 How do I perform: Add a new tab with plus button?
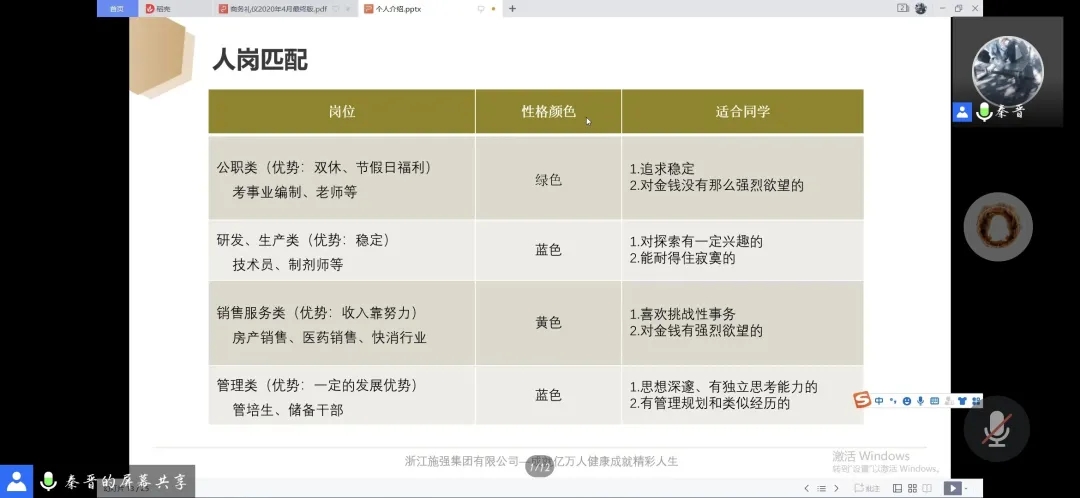(x=513, y=8)
